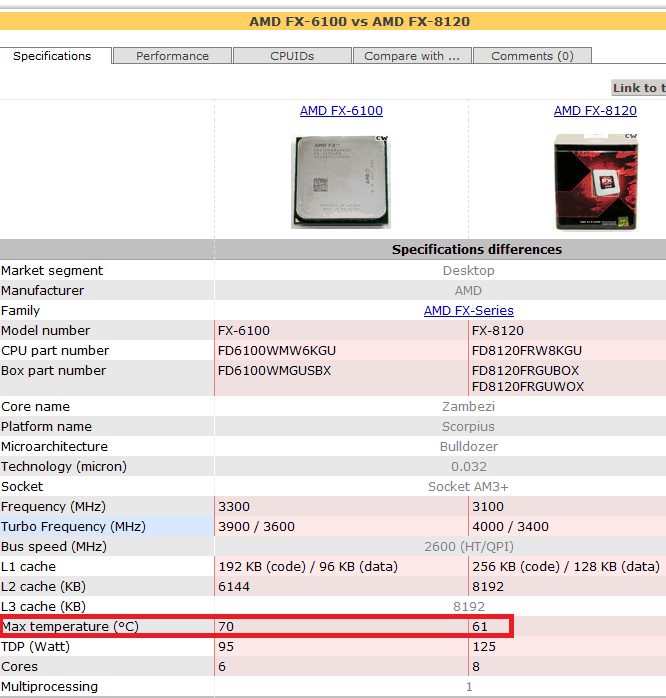Click the 6144 L2 cache value
Screen dimensions: 666x698
pos(234,587)
